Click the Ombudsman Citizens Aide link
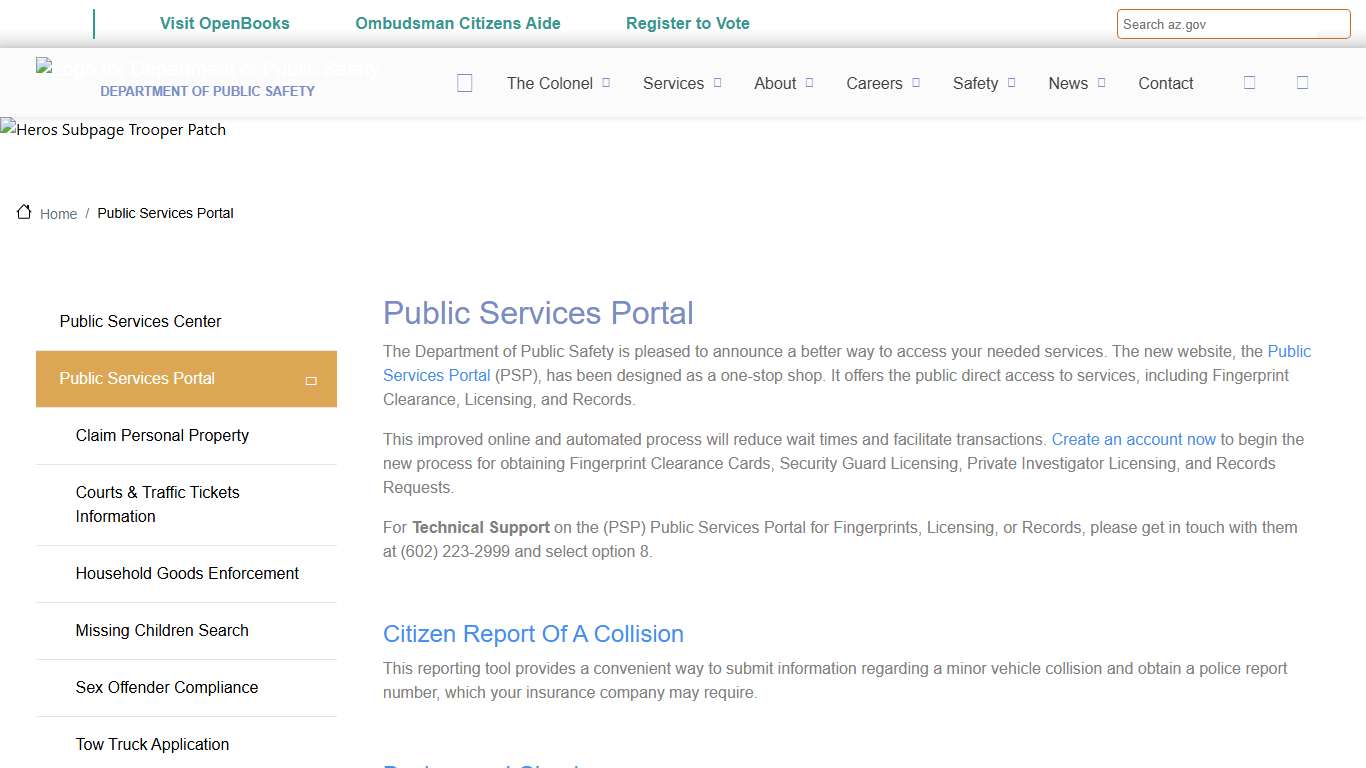This screenshot has height=768, width=1366. pos(457,22)
